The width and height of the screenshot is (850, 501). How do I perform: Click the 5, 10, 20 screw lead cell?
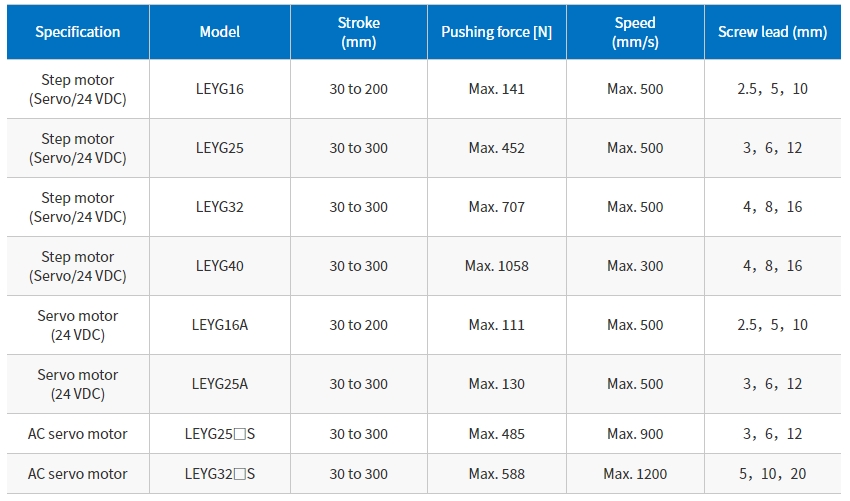pyautogui.click(x=772, y=474)
